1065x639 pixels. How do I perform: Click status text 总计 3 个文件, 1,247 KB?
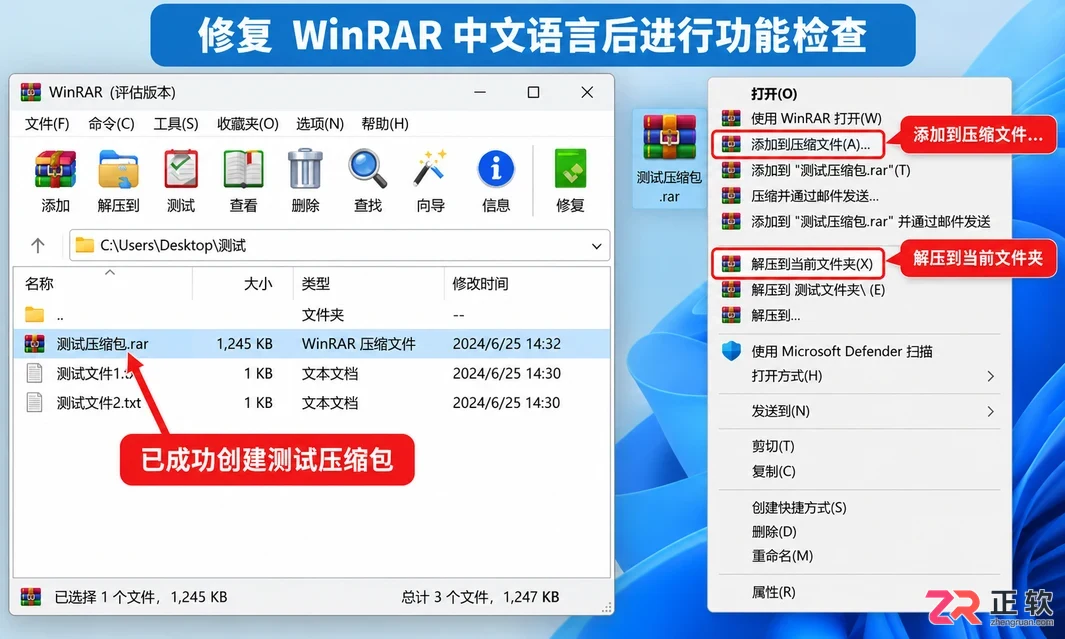click(x=480, y=597)
